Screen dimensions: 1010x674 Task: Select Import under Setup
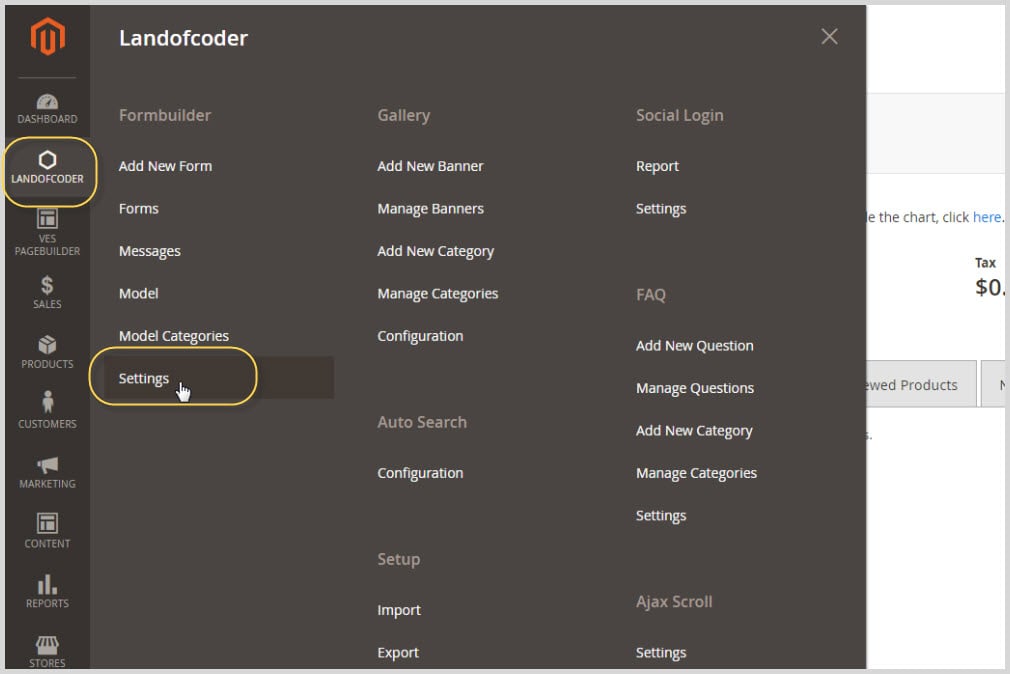(x=399, y=610)
